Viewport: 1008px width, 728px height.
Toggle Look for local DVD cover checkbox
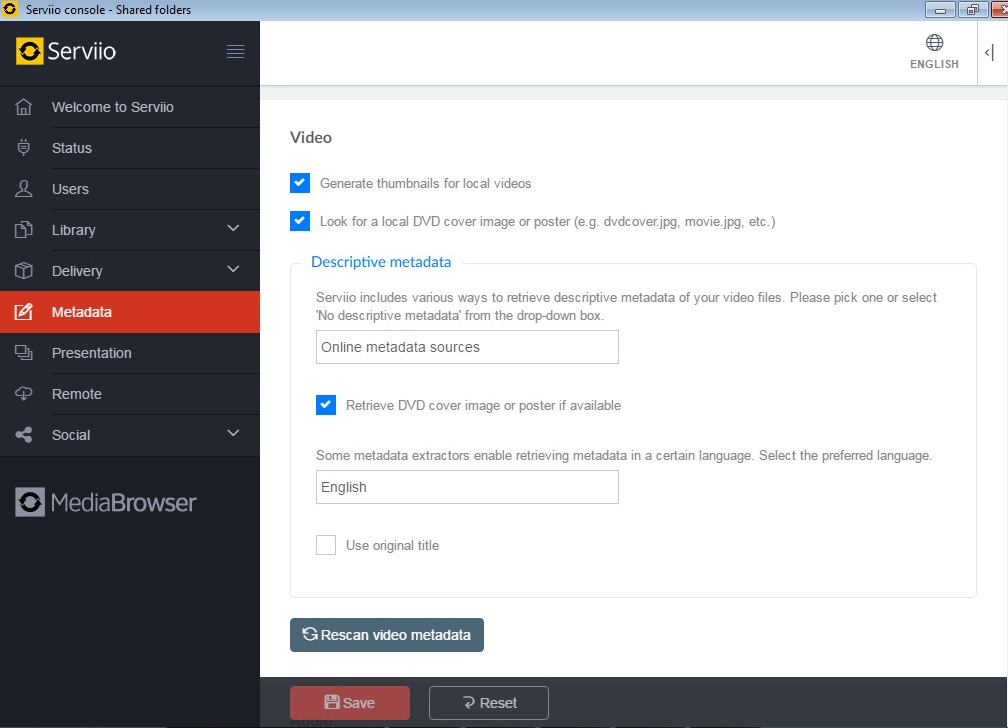tap(300, 221)
